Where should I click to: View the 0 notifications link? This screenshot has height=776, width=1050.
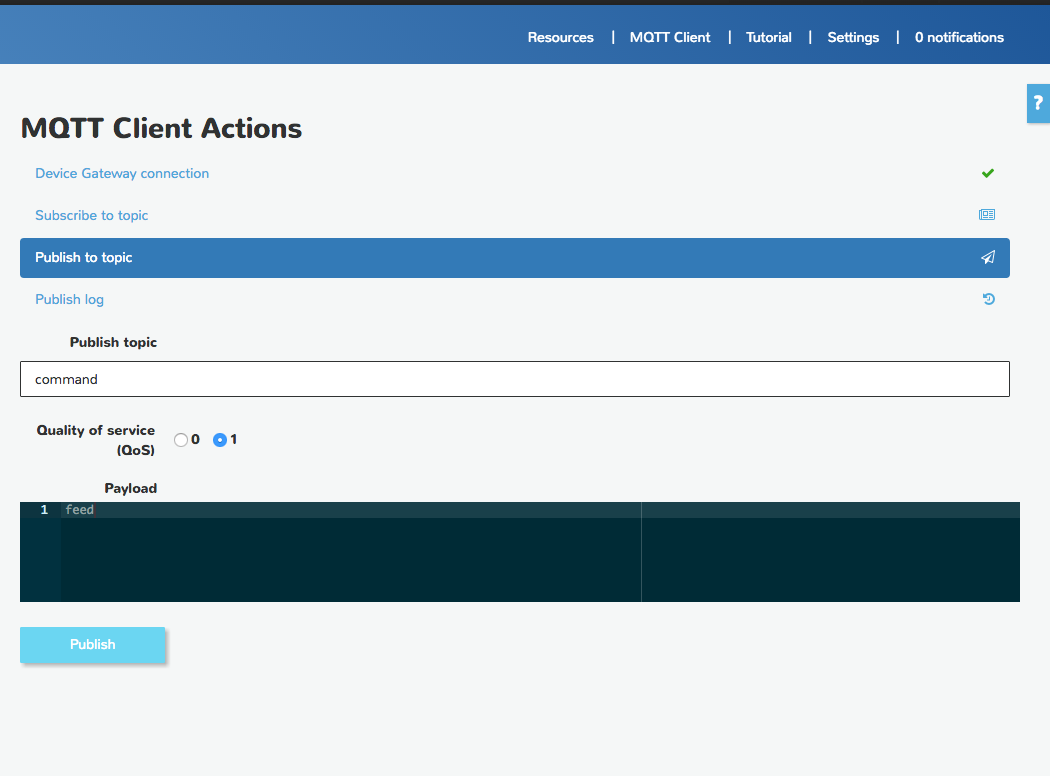tap(959, 37)
